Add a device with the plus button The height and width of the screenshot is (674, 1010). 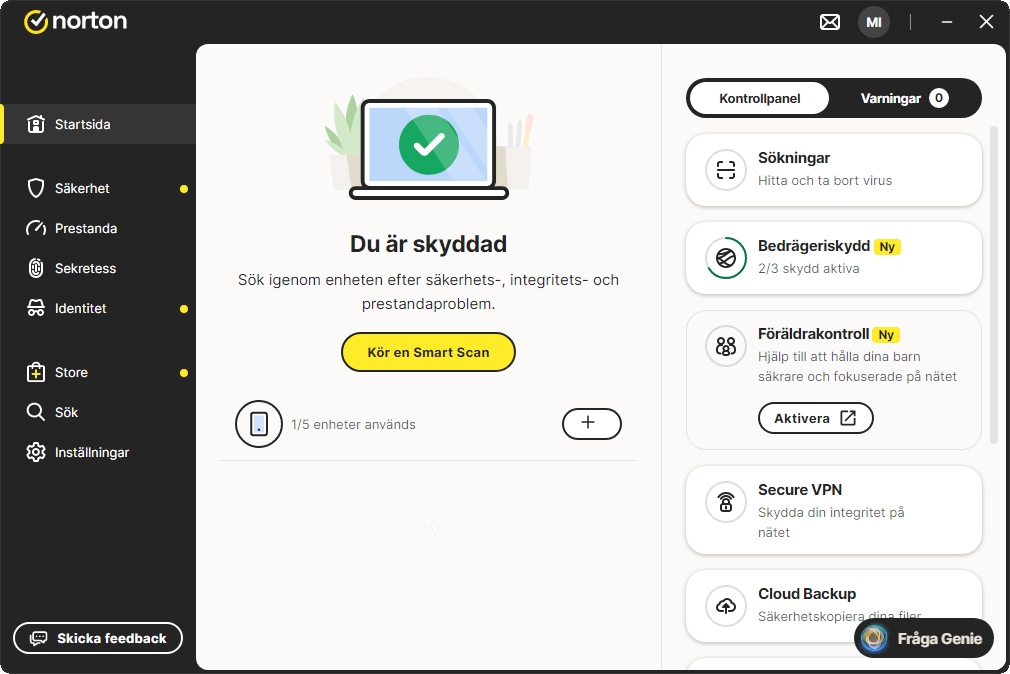pyautogui.click(x=591, y=424)
